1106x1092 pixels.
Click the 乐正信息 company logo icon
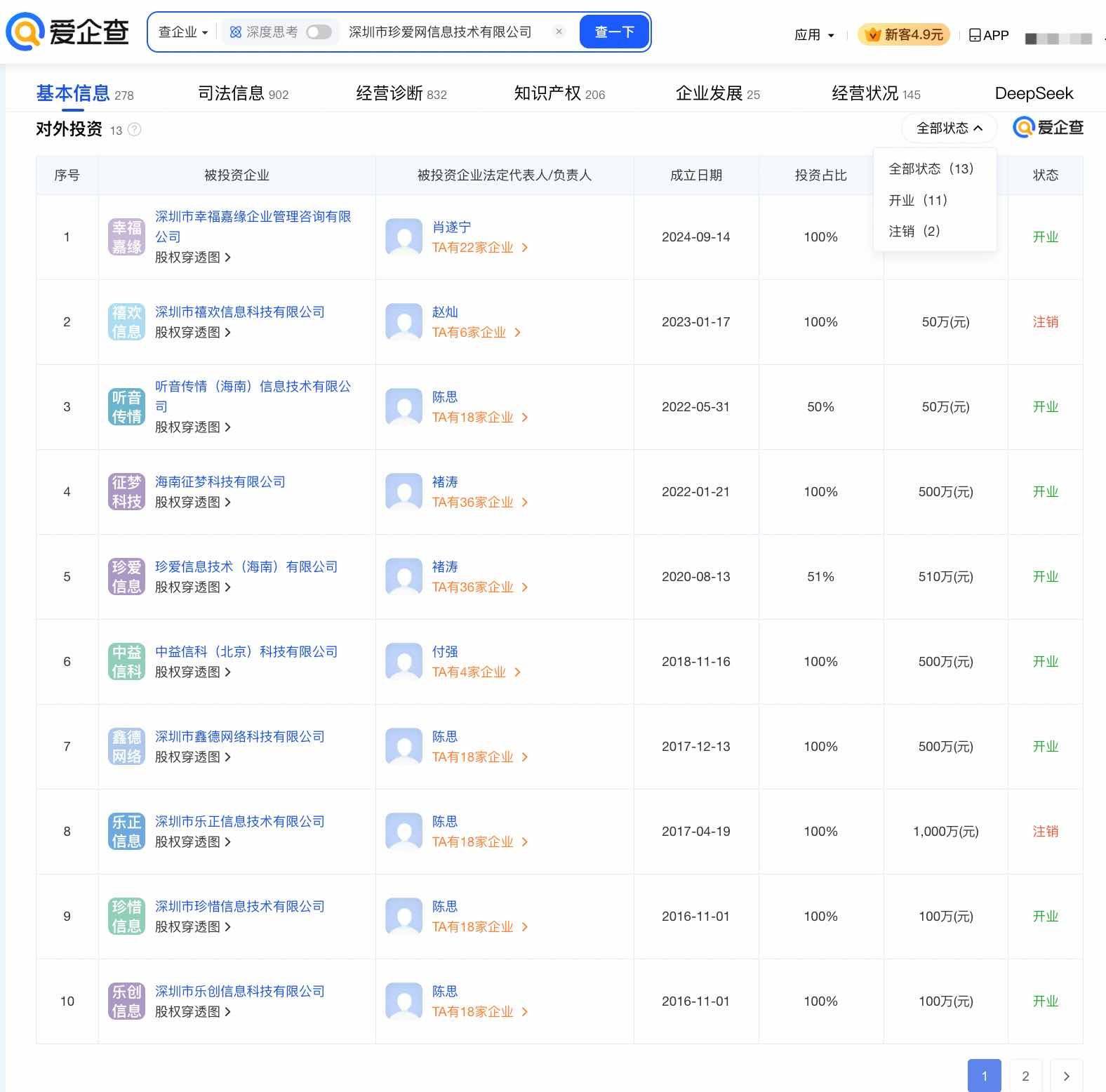[x=126, y=832]
